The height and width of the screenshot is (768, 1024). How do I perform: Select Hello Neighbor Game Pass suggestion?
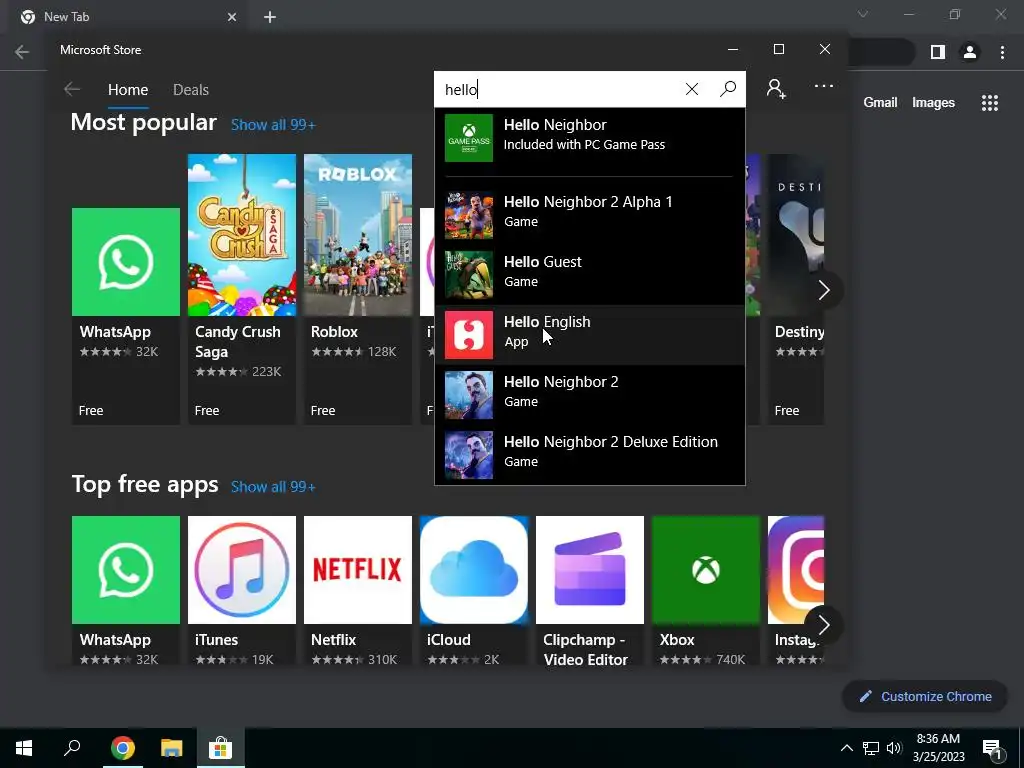coord(590,137)
